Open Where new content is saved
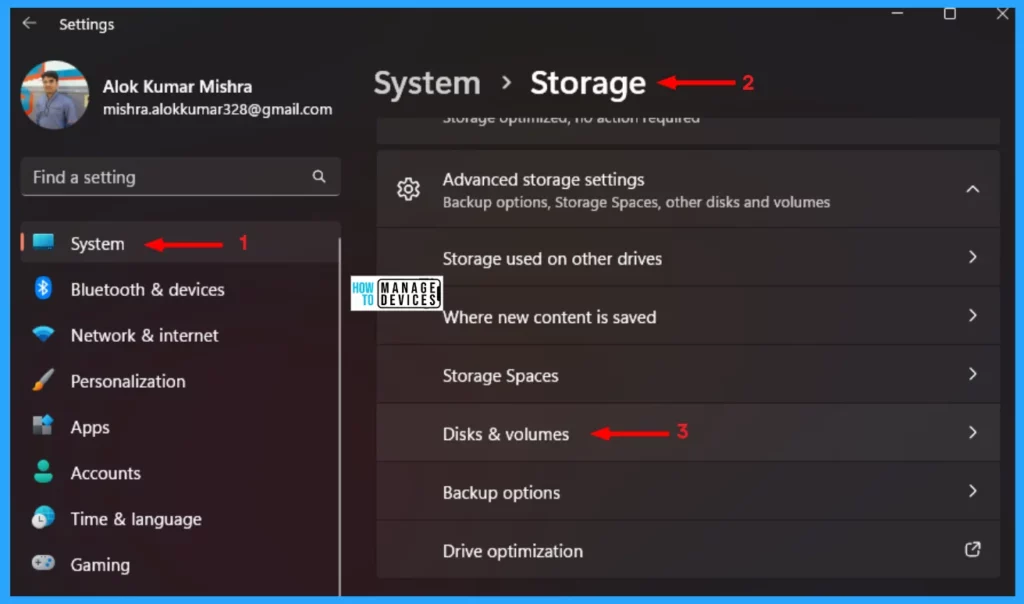The height and width of the screenshot is (604, 1024). click(x=688, y=317)
